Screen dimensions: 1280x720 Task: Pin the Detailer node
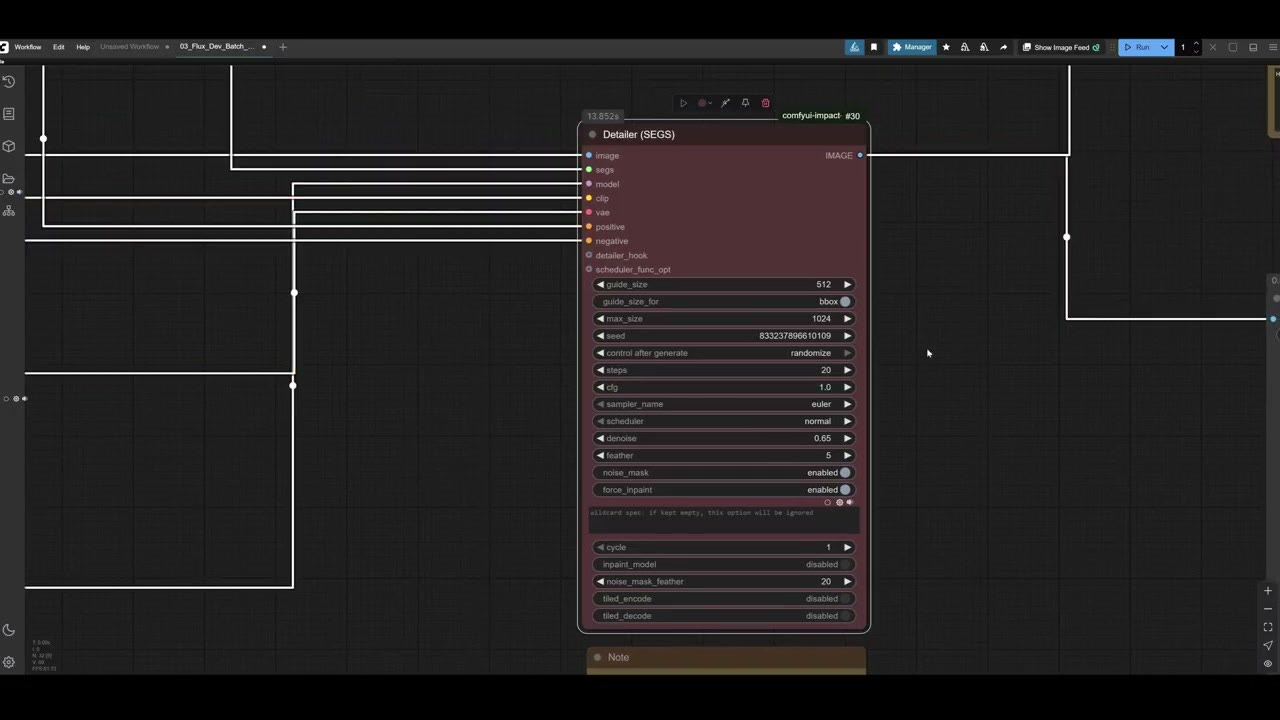tap(745, 103)
